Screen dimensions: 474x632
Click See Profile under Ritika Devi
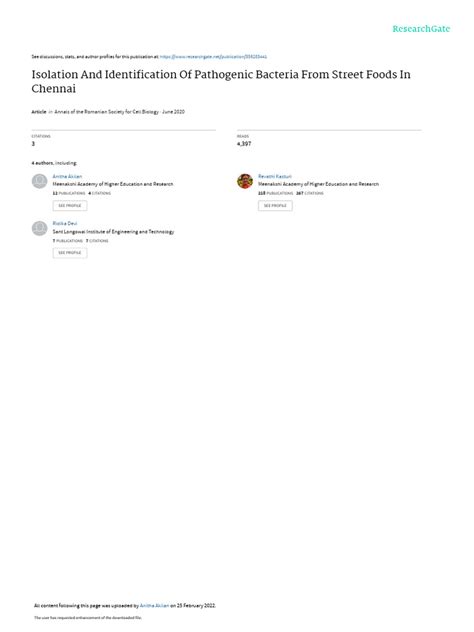coord(70,253)
